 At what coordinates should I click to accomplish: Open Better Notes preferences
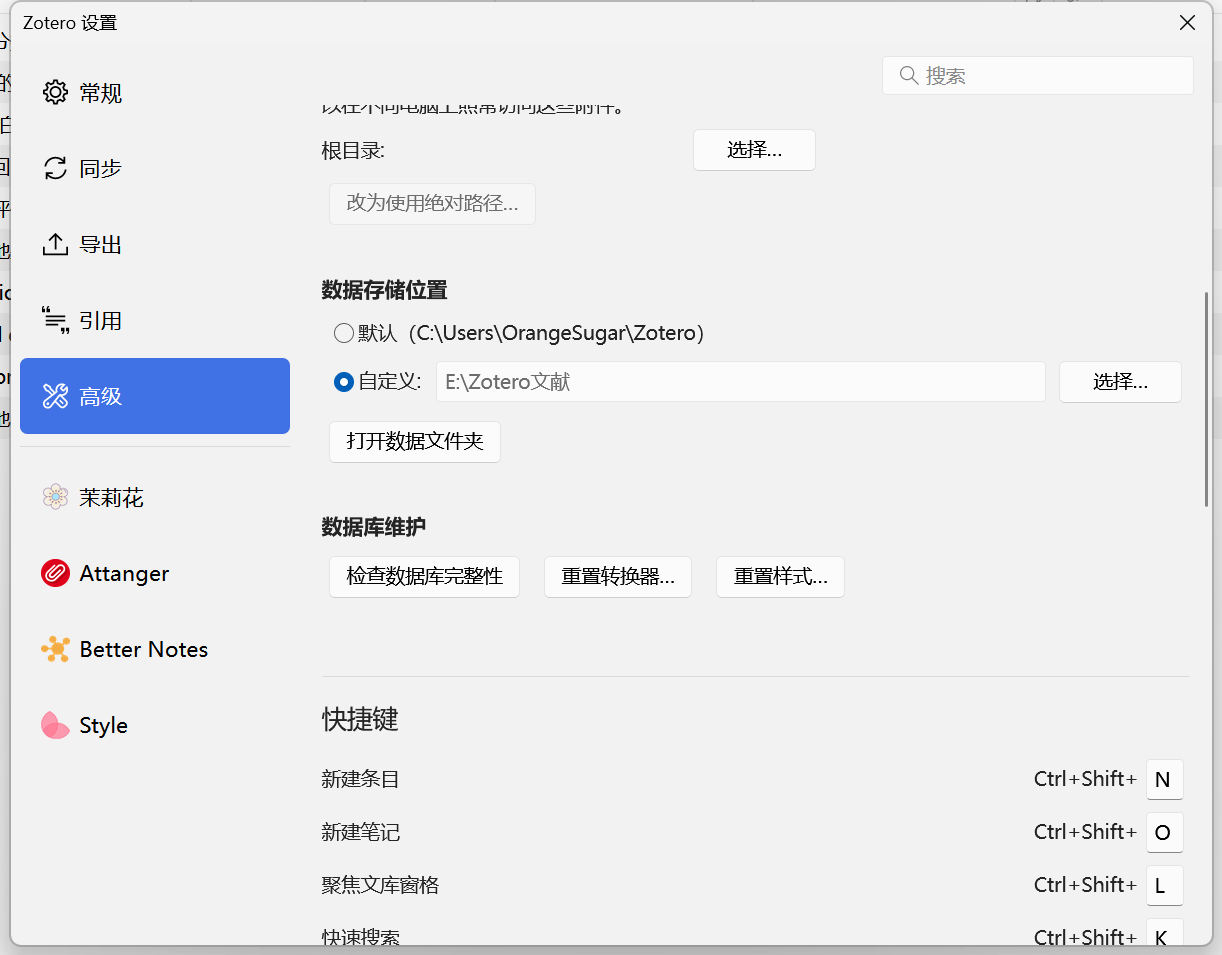(x=155, y=649)
